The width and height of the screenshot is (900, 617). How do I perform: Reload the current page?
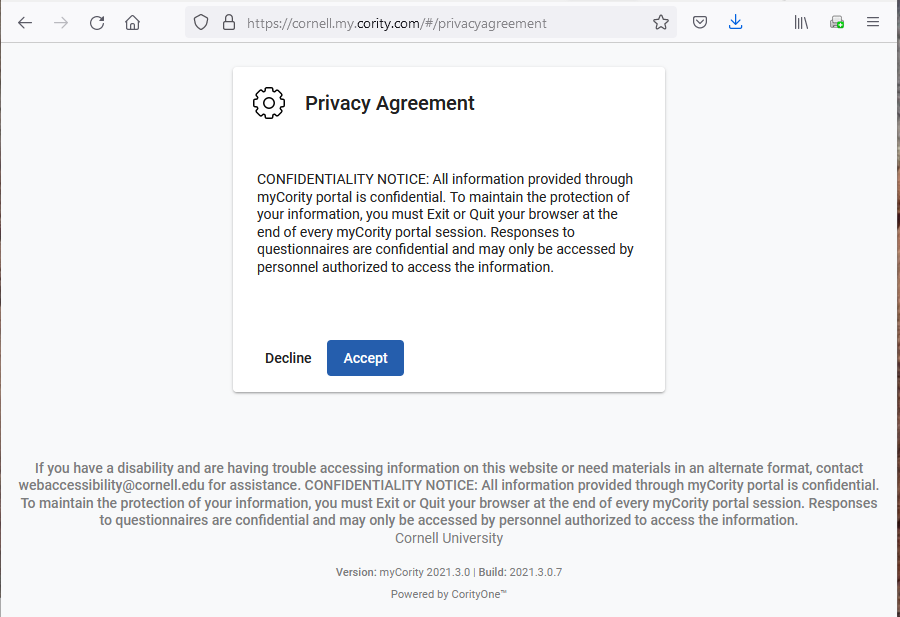click(97, 23)
